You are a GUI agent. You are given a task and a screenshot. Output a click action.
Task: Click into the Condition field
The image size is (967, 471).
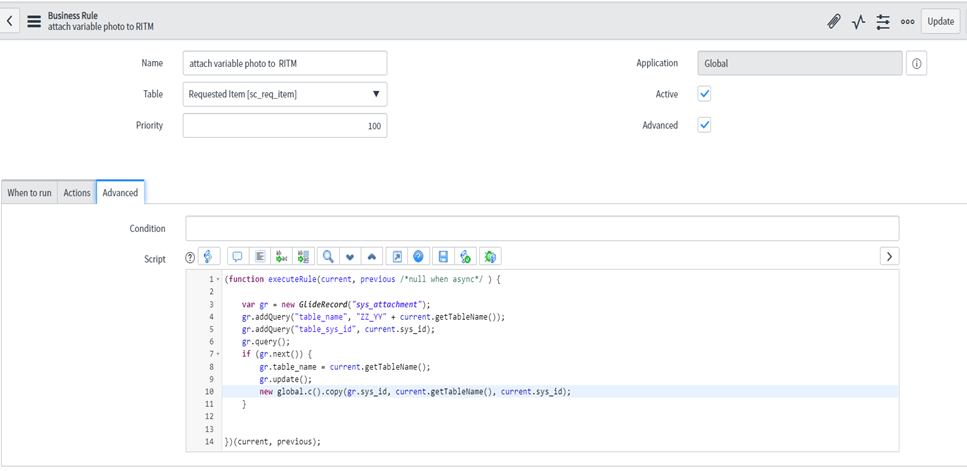click(x=542, y=228)
